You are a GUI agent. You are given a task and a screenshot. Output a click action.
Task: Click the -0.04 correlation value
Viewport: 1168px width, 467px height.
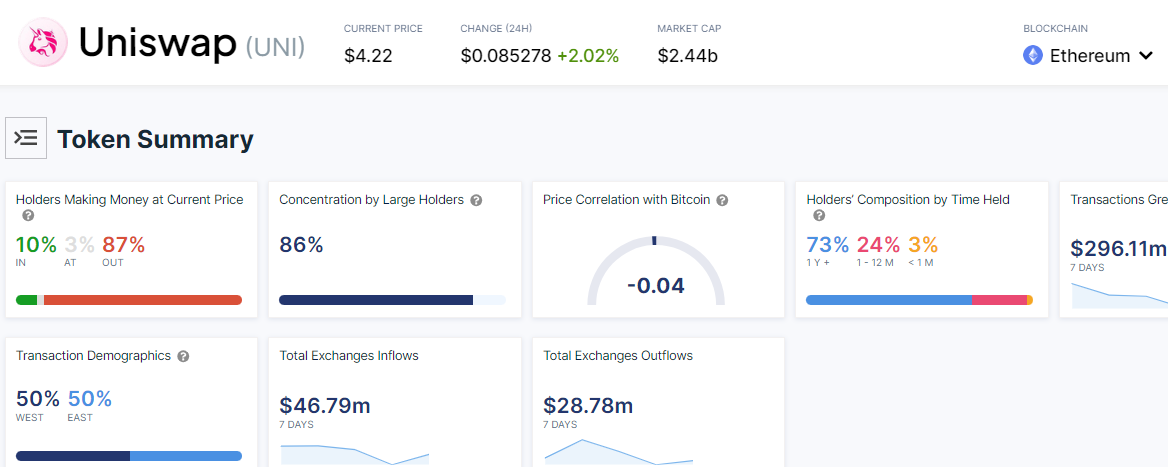point(656,285)
